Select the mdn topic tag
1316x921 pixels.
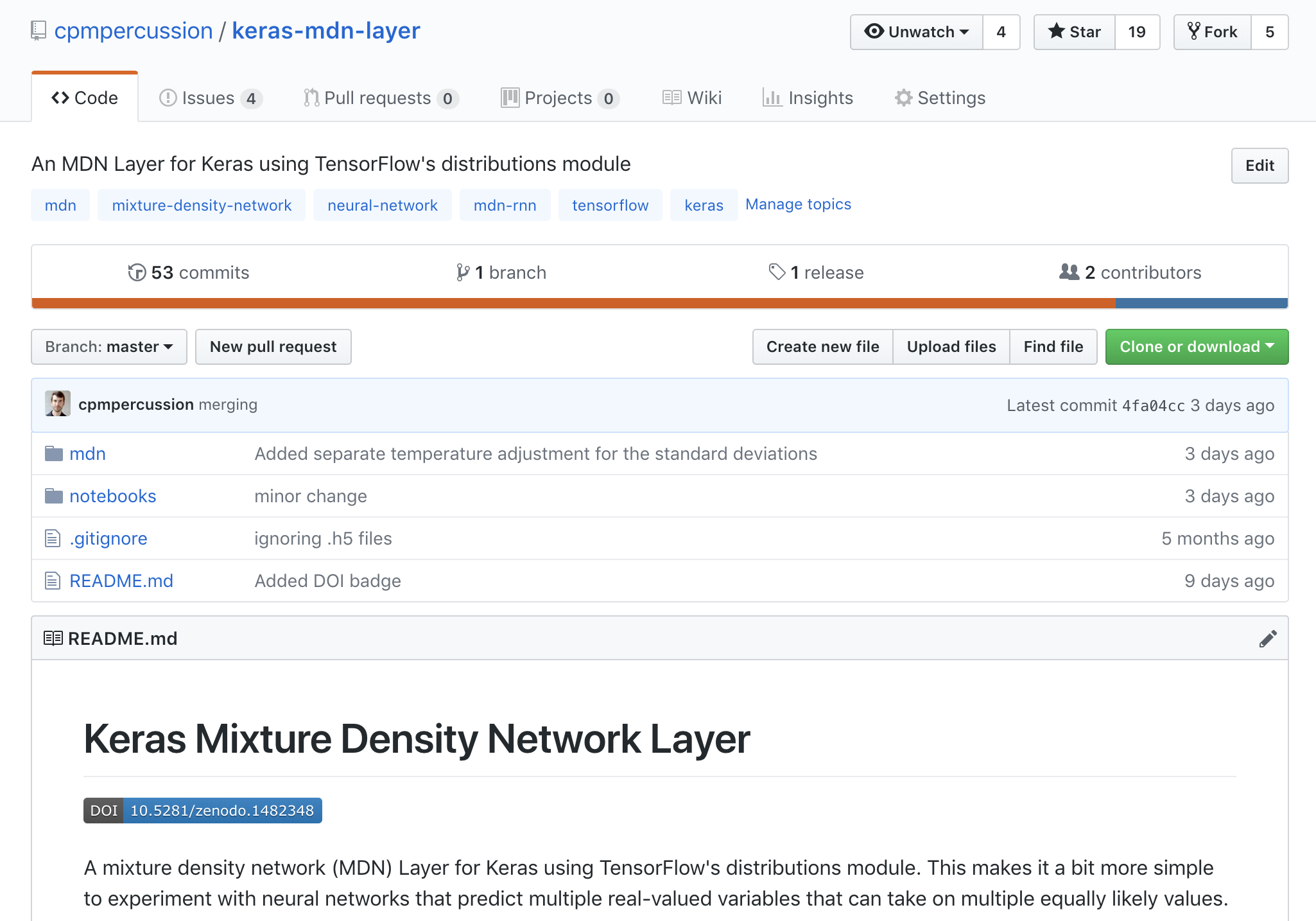pos(60,206)
